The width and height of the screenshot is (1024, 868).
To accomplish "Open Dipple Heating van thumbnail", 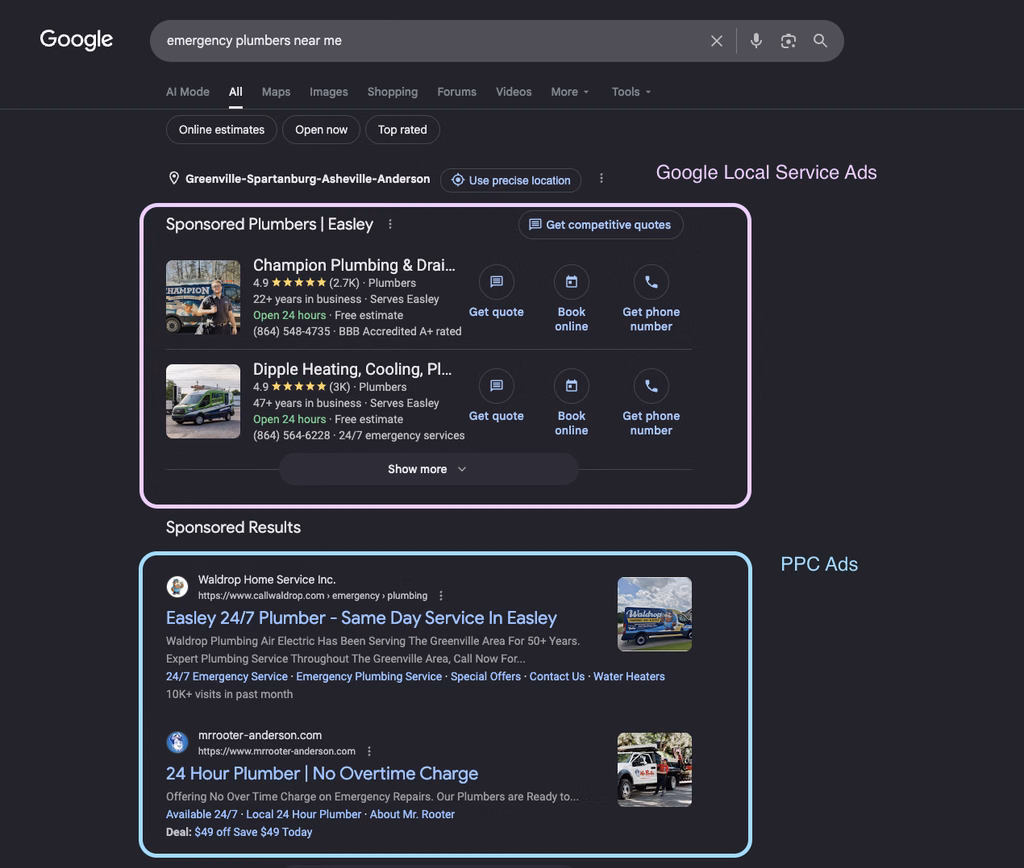I will 203,401.
